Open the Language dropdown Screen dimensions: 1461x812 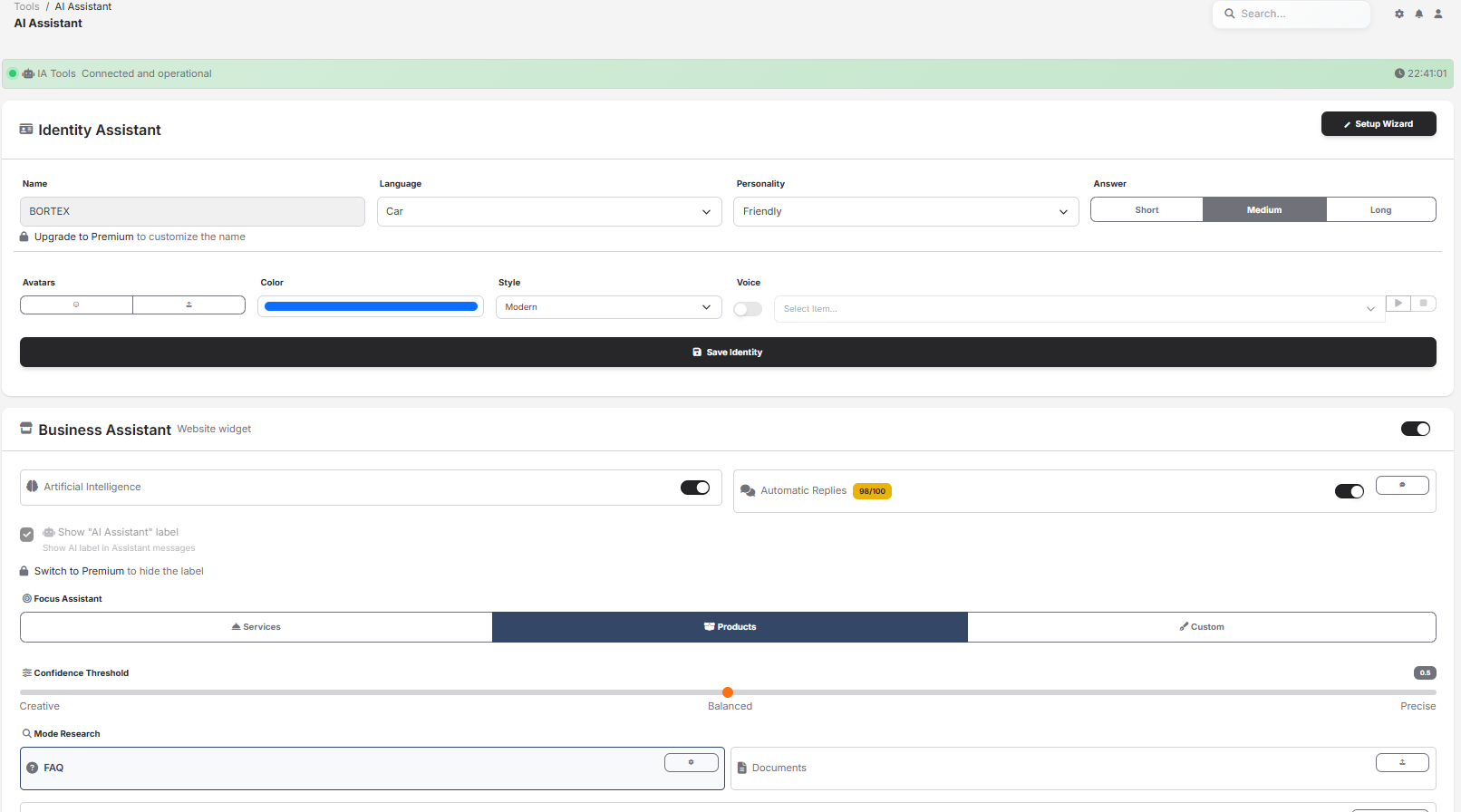tap(549, 211)
